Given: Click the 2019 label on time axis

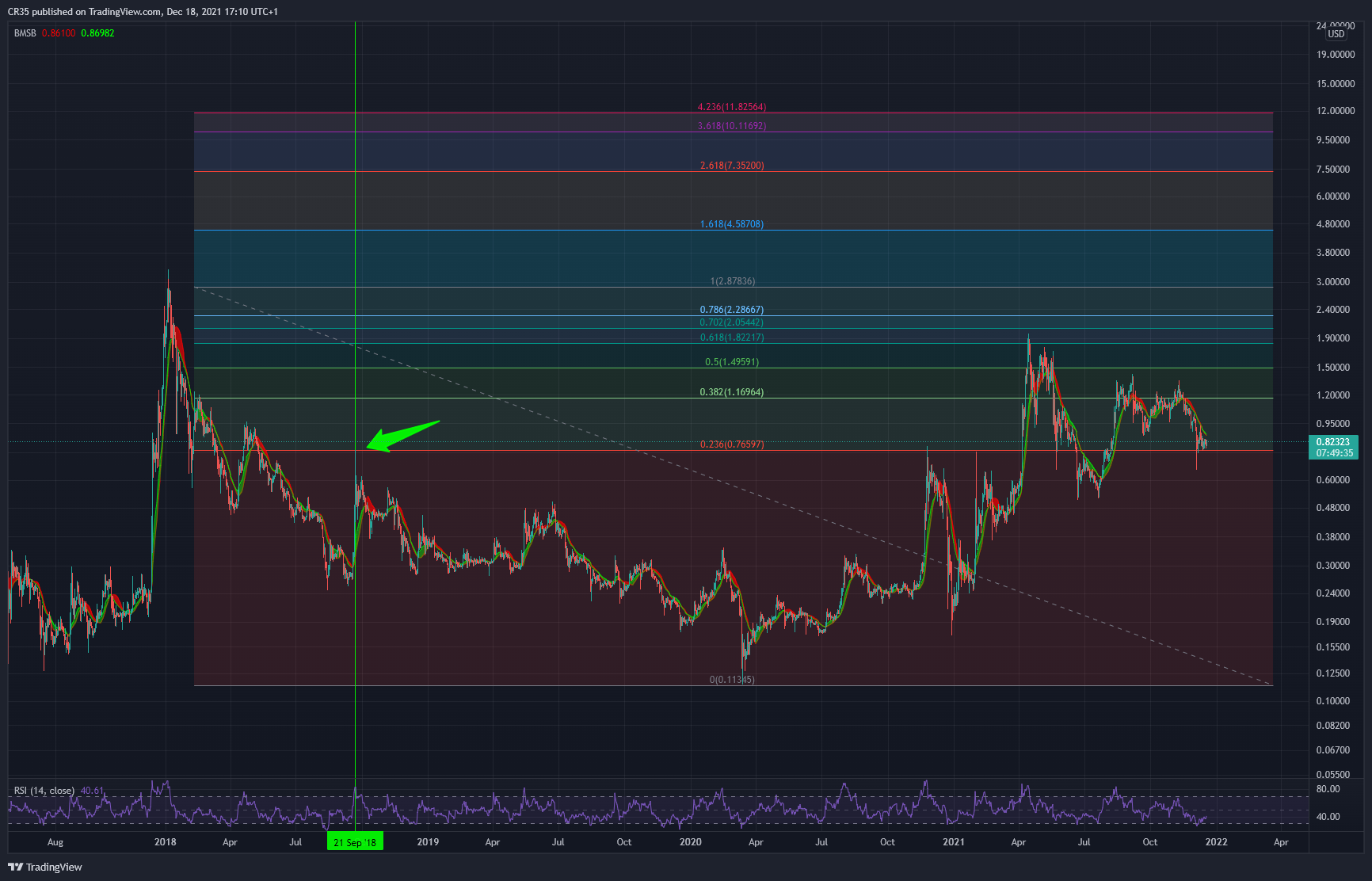Looking at the screenshot, I should [428, 842].
